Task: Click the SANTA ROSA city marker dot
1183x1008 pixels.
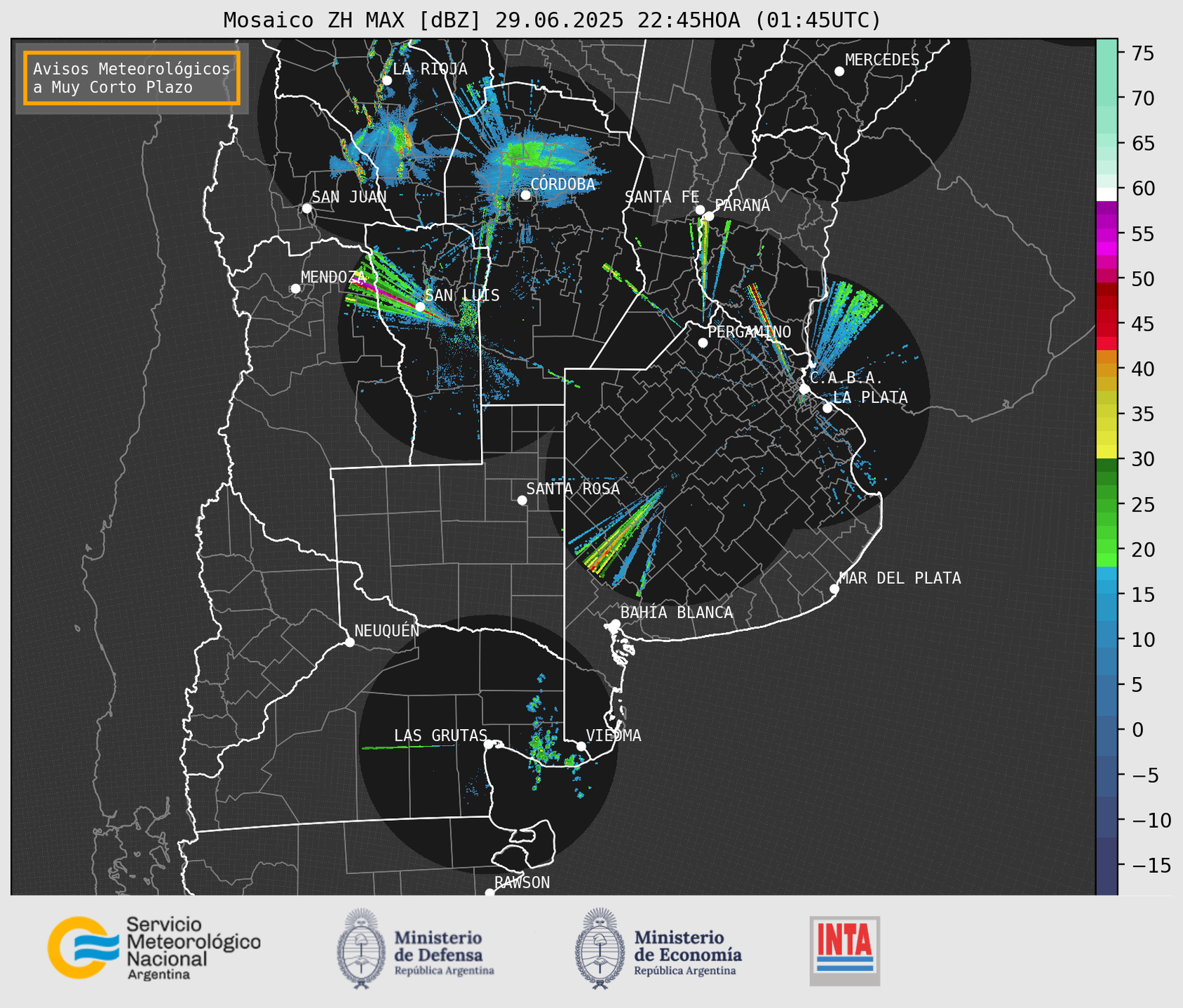Action: 522,500
